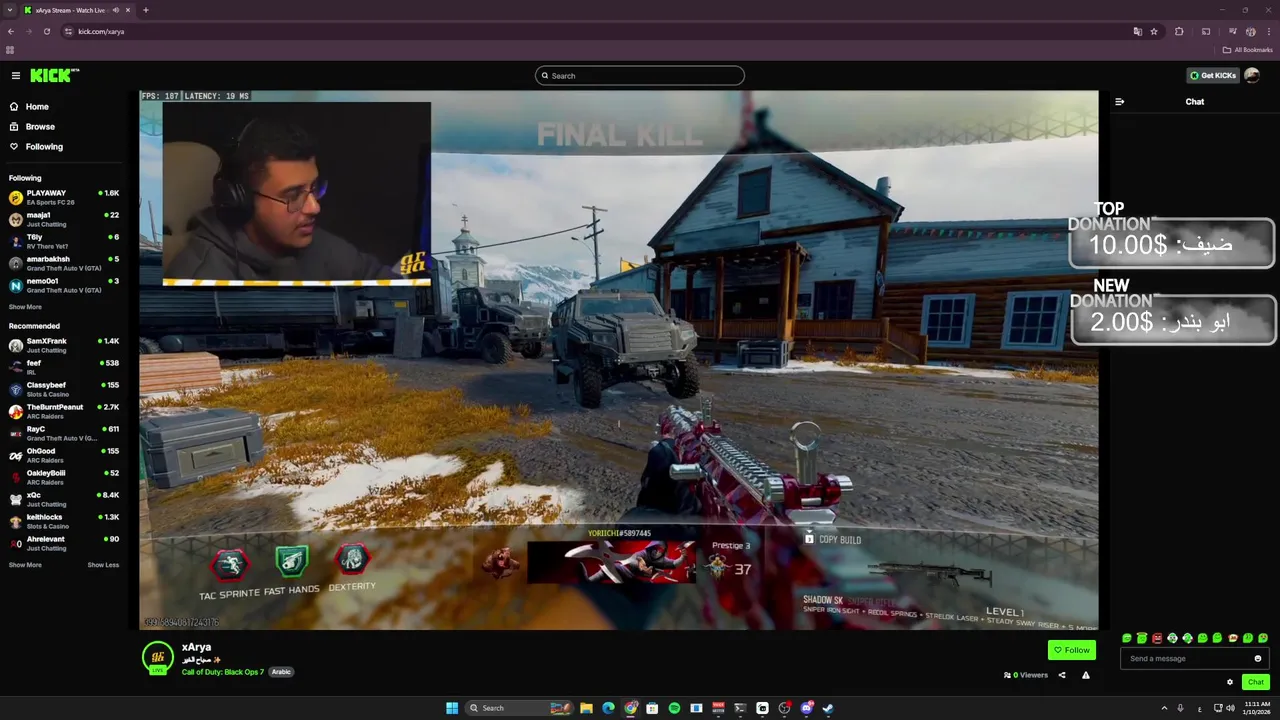Open TheBurntPeanut recommended channel
Viewport: 1280px width, 720px height.
coord(64,411)
